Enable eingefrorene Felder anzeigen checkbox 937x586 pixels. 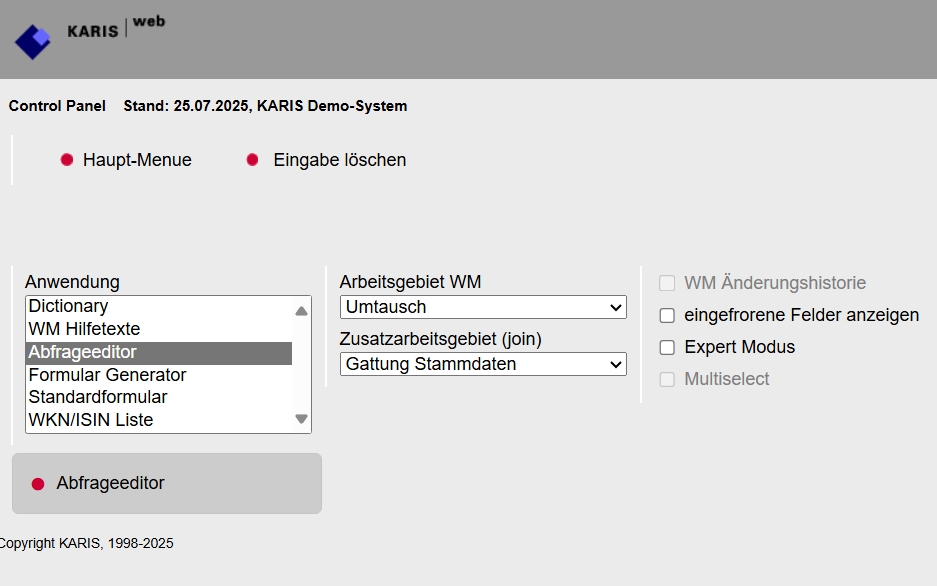pyautogui.click(x=667, y=315)
